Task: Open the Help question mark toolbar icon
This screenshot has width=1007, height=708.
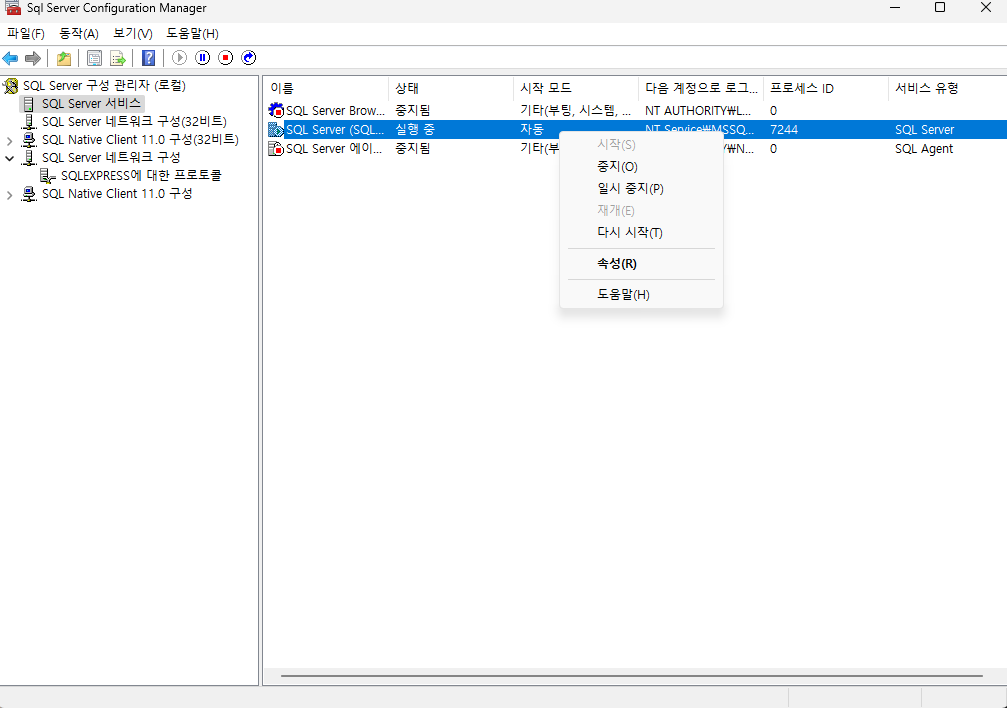Action: pos(148,58)
